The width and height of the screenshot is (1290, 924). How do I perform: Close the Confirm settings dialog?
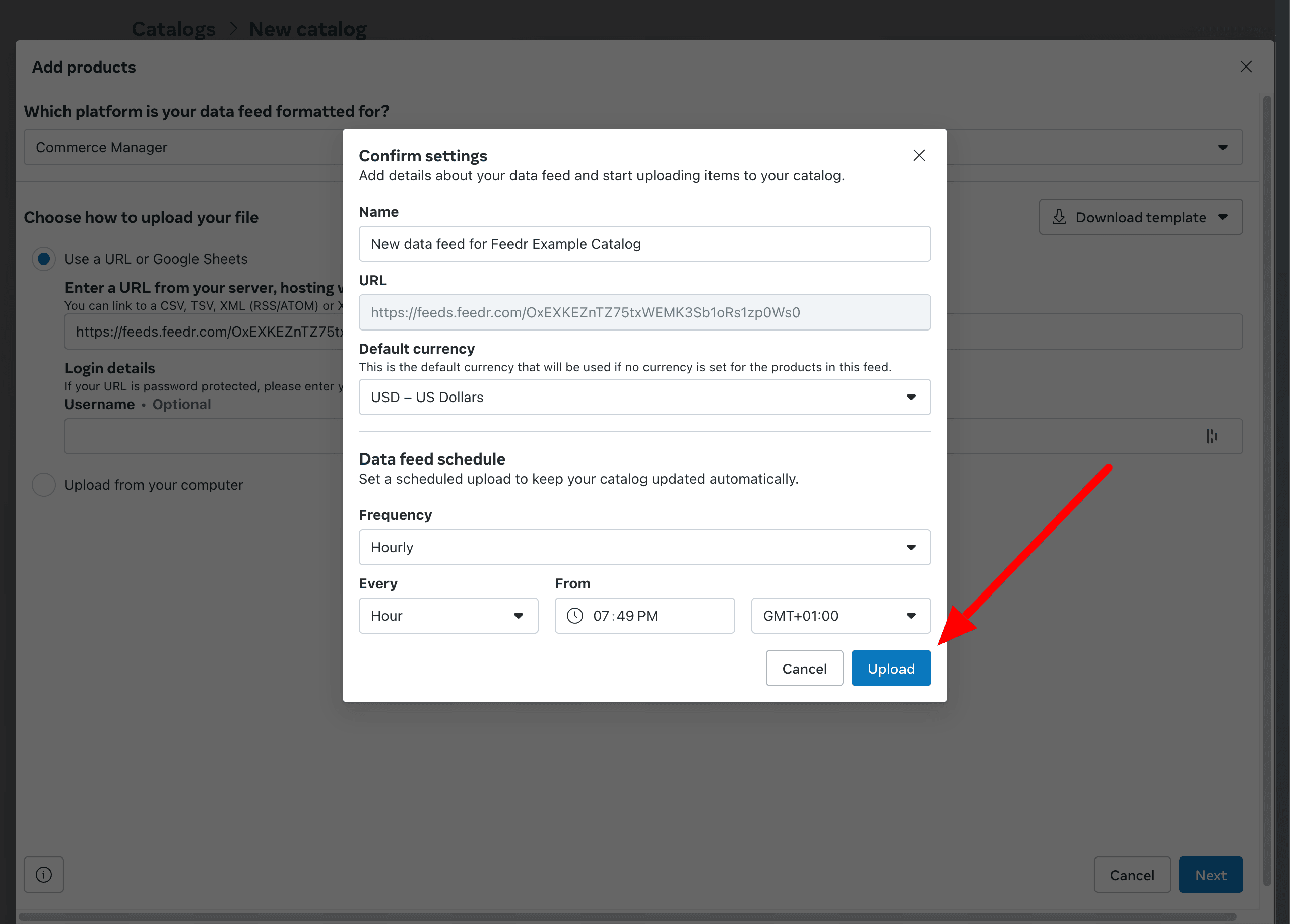pyautogui.click(x=919, y=155)
